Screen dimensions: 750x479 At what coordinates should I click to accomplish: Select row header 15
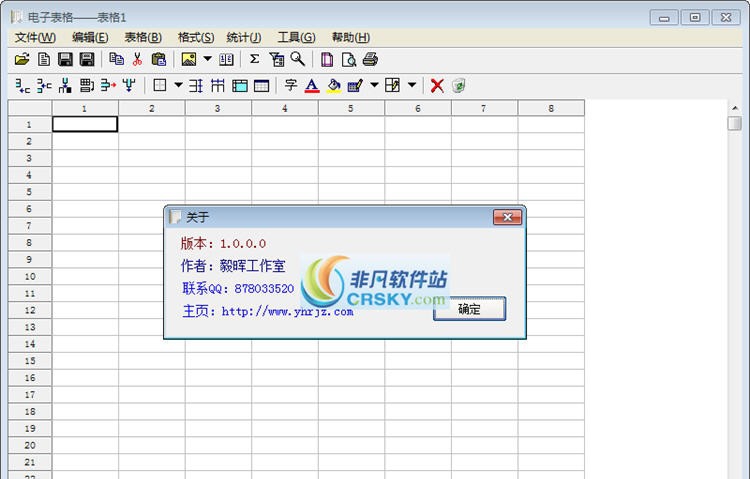[30, 361]
